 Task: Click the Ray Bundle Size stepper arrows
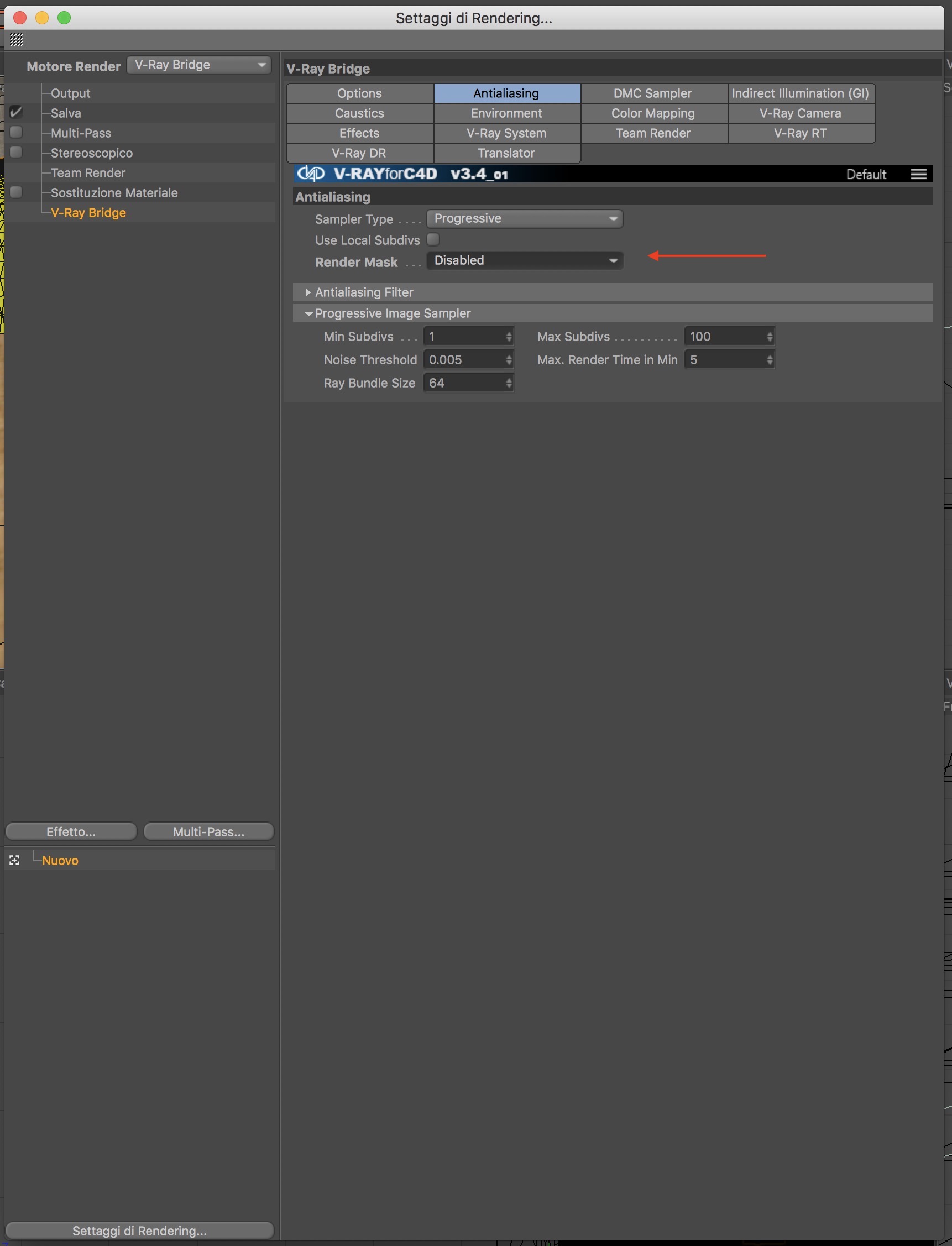click(509, 383)
